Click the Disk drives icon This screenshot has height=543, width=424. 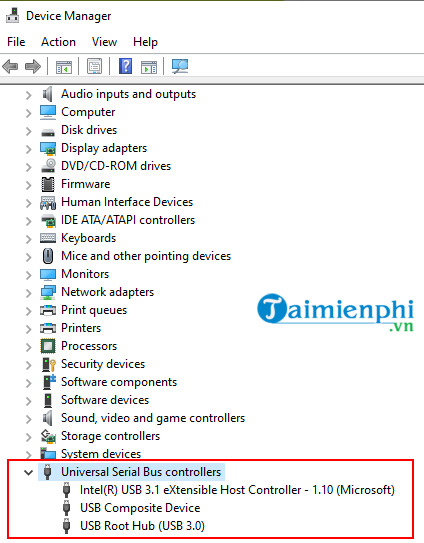48,132
